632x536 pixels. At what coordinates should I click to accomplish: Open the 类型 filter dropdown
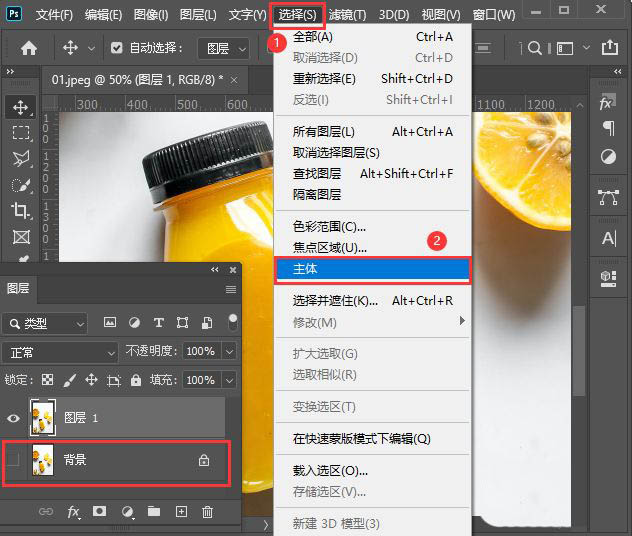44,324
